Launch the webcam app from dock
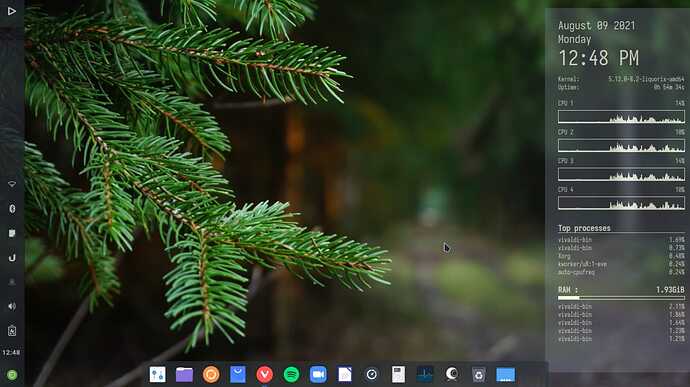Screen dimensions: 690x387 point(452,374)
